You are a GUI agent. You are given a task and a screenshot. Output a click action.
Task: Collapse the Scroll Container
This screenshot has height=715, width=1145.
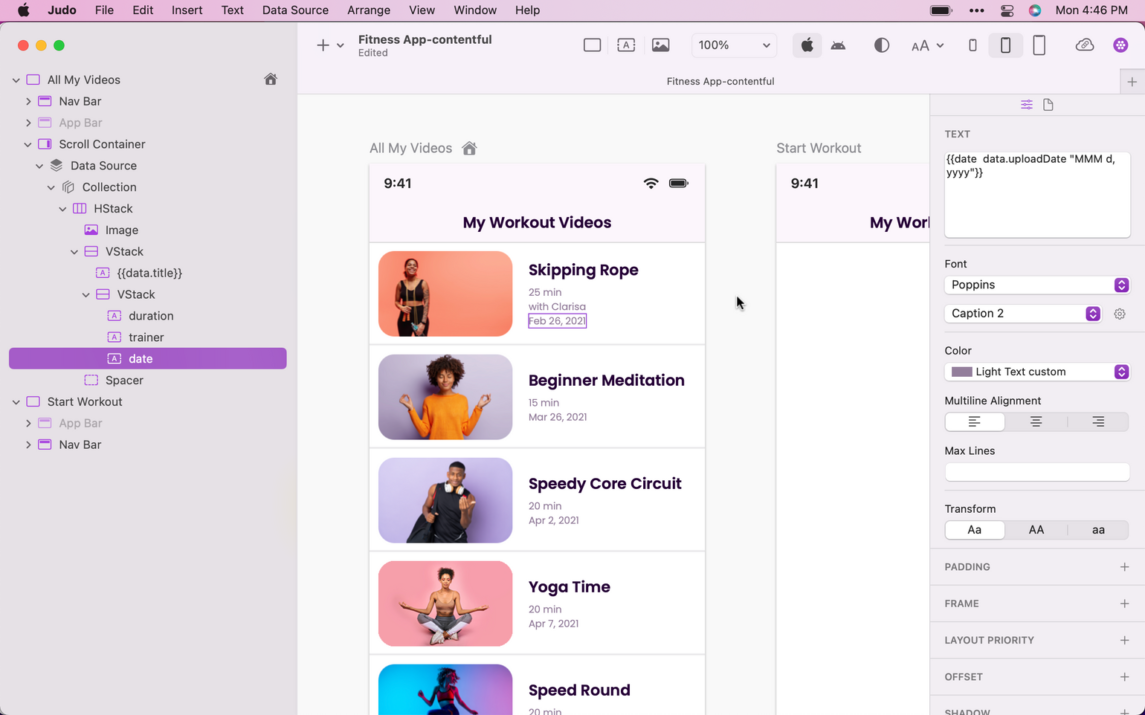28,145
